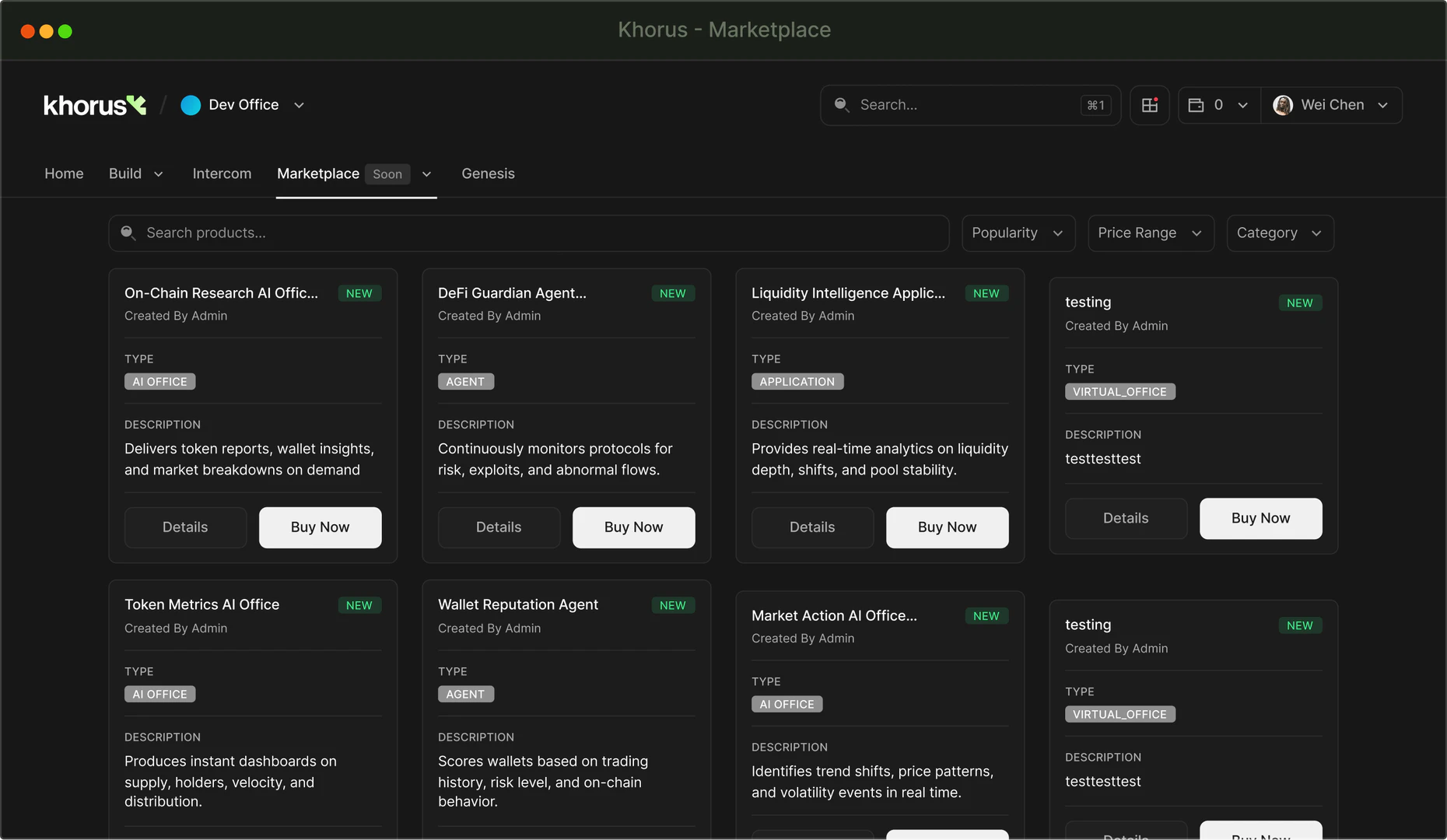
Task: Click the khorus logo
Action: [93, 105]
